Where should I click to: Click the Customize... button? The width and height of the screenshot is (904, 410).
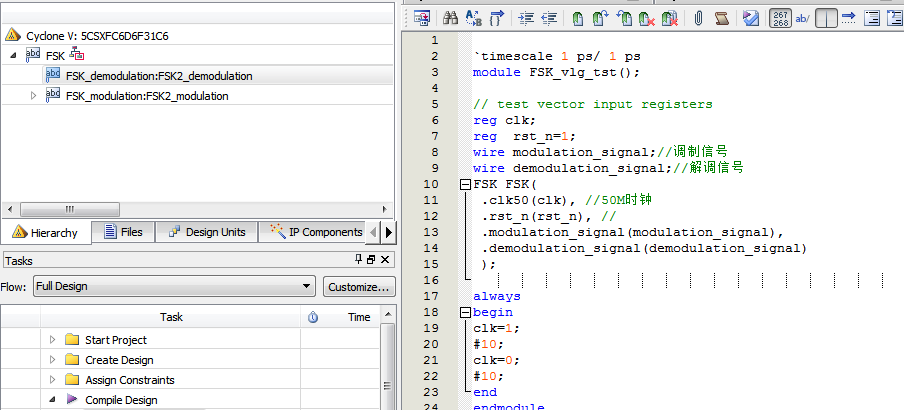click(358, 287)
